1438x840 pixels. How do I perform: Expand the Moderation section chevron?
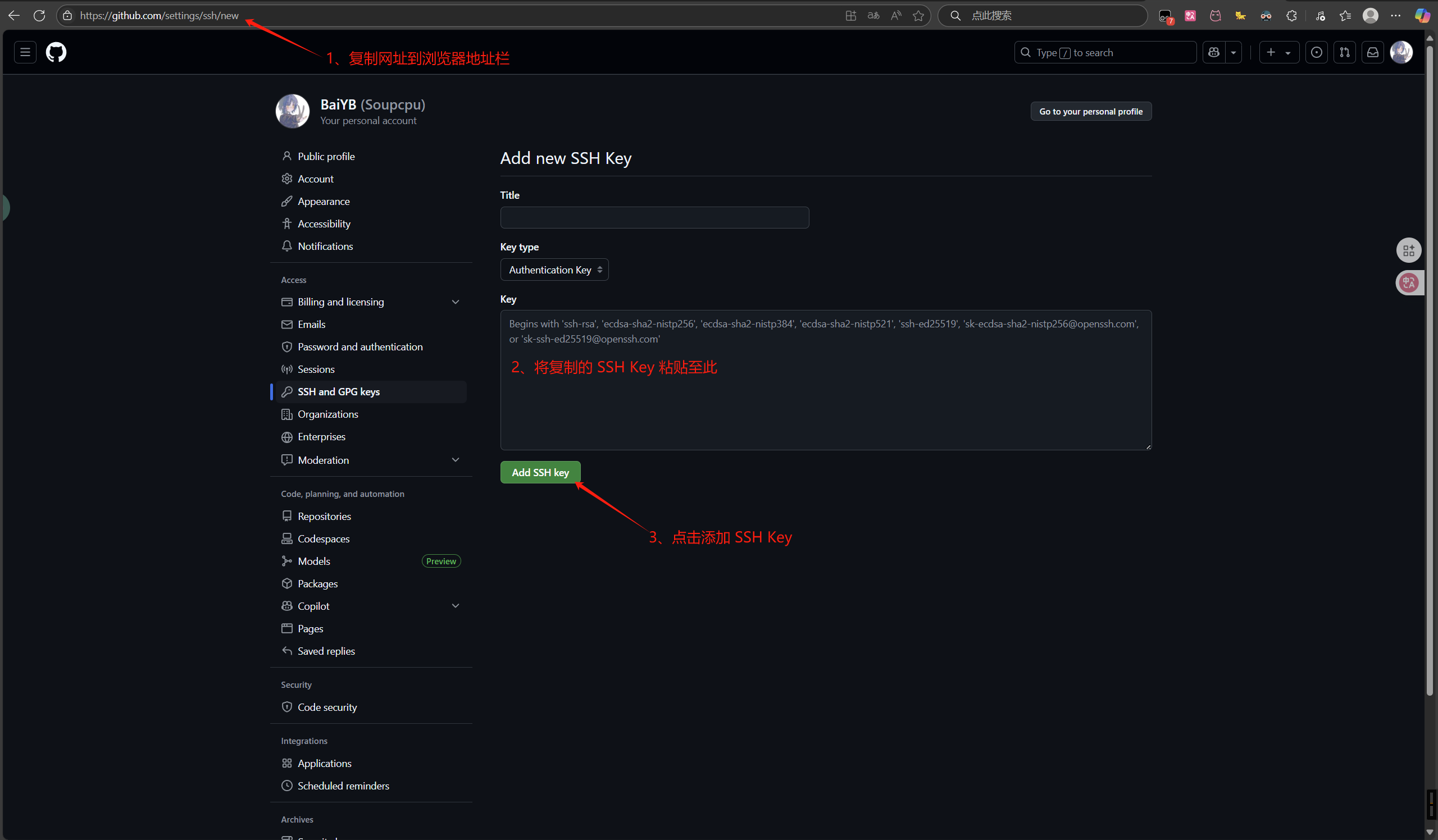[456, 460]
